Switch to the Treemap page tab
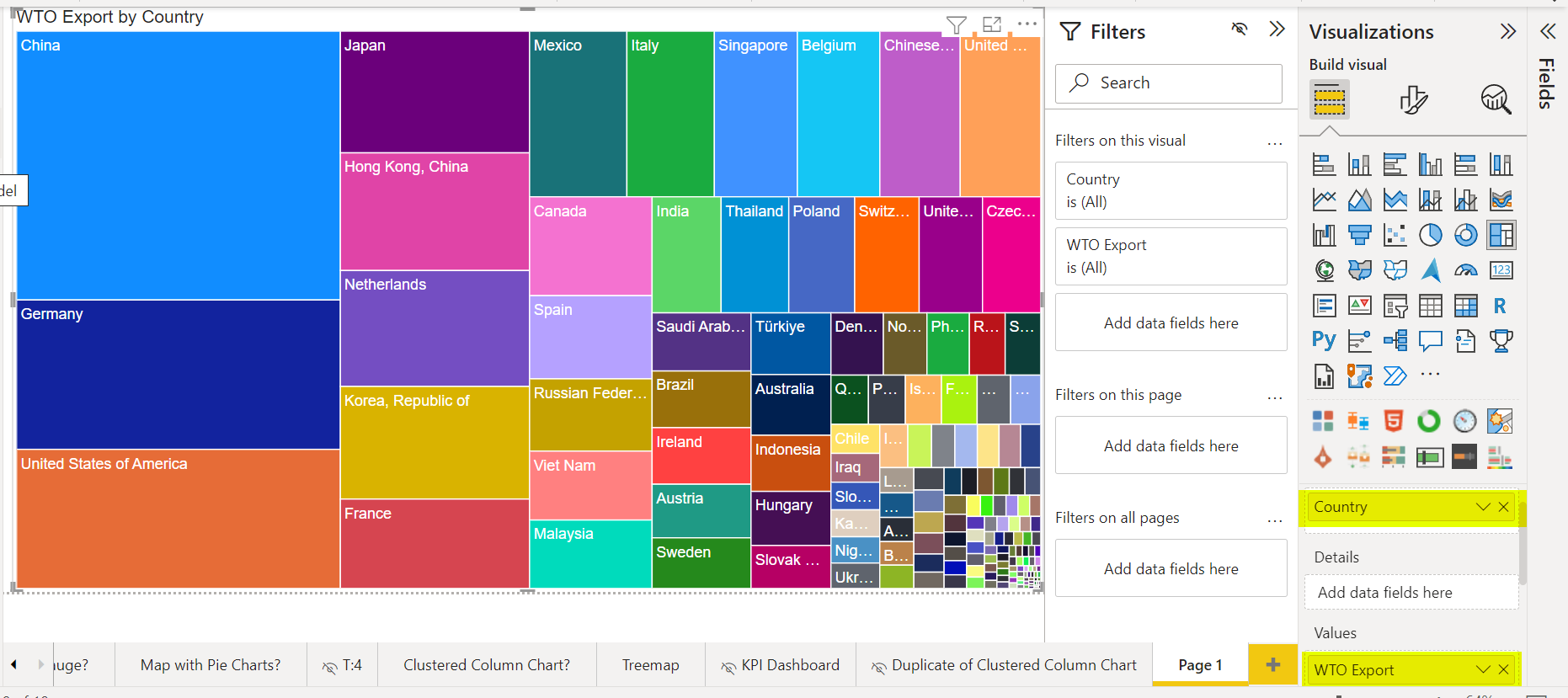Screen dimensions: 1568x698 click(650, 665)
